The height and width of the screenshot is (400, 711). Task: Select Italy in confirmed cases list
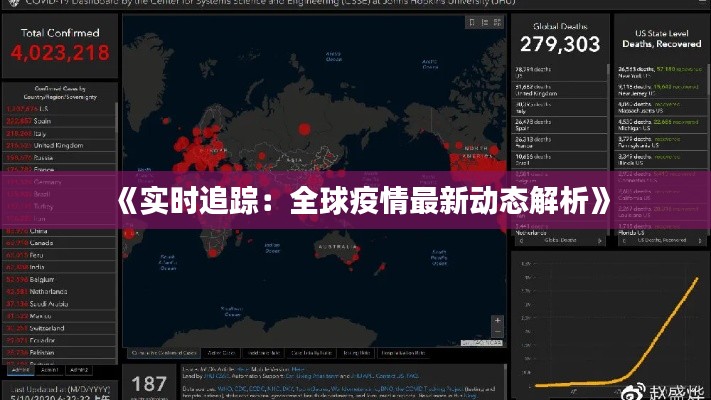click(x=59, y=133)
